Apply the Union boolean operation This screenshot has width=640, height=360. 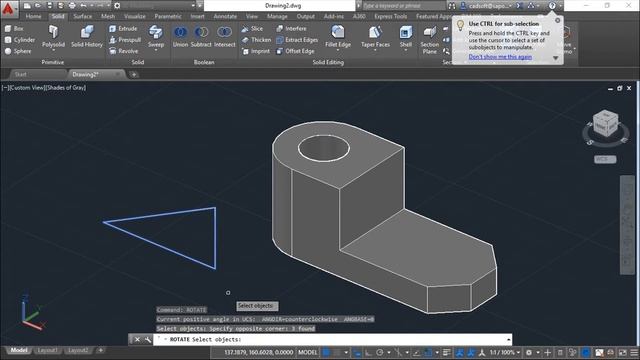[x=180, y=36]
